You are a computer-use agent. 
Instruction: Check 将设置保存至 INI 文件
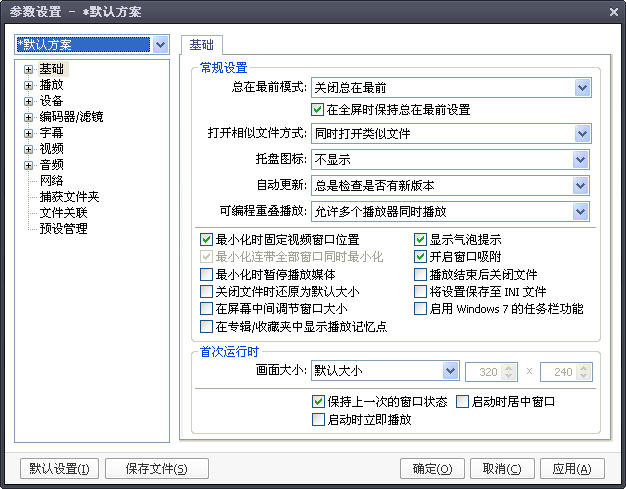[x=421, y=292]
